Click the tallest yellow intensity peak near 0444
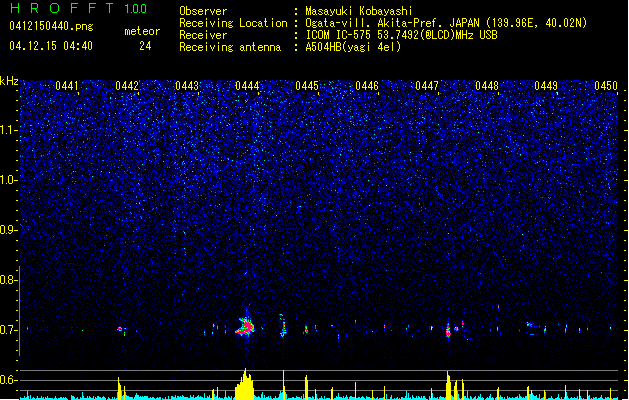 coord(245,384)
